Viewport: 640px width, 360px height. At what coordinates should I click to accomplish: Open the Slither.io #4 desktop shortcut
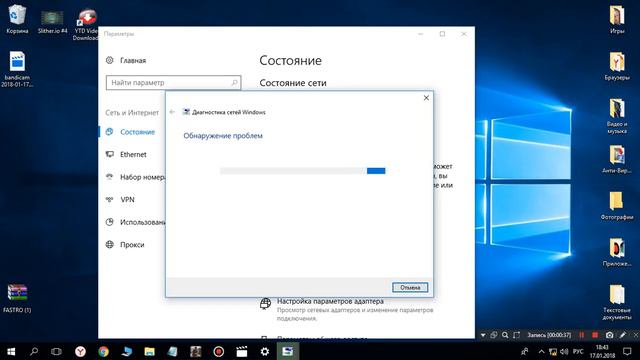pyautogui.click(x=52, y=21)
